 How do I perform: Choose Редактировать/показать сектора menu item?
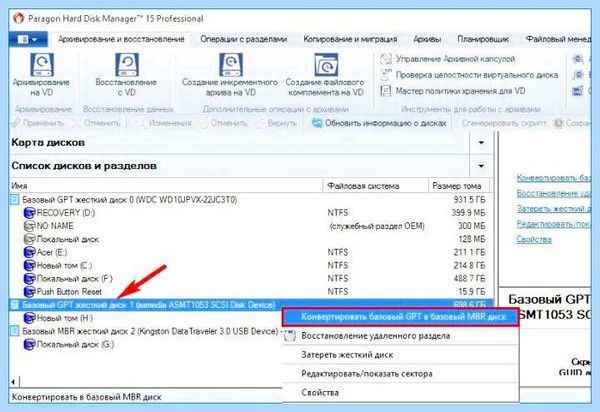401,374
